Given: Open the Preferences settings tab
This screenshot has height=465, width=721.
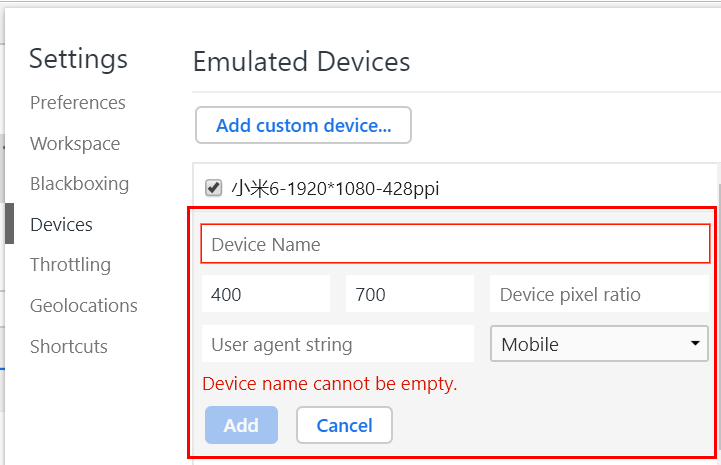Looking at the screenshot, I should 78,103.
